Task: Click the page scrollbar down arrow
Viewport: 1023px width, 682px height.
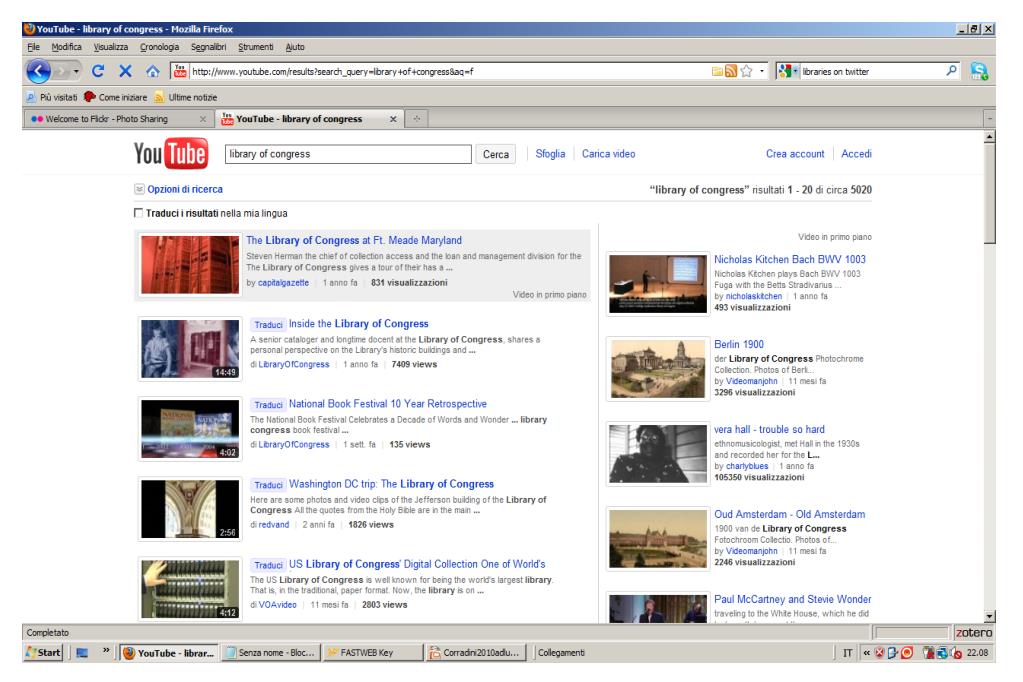Action: click(990, 616)
